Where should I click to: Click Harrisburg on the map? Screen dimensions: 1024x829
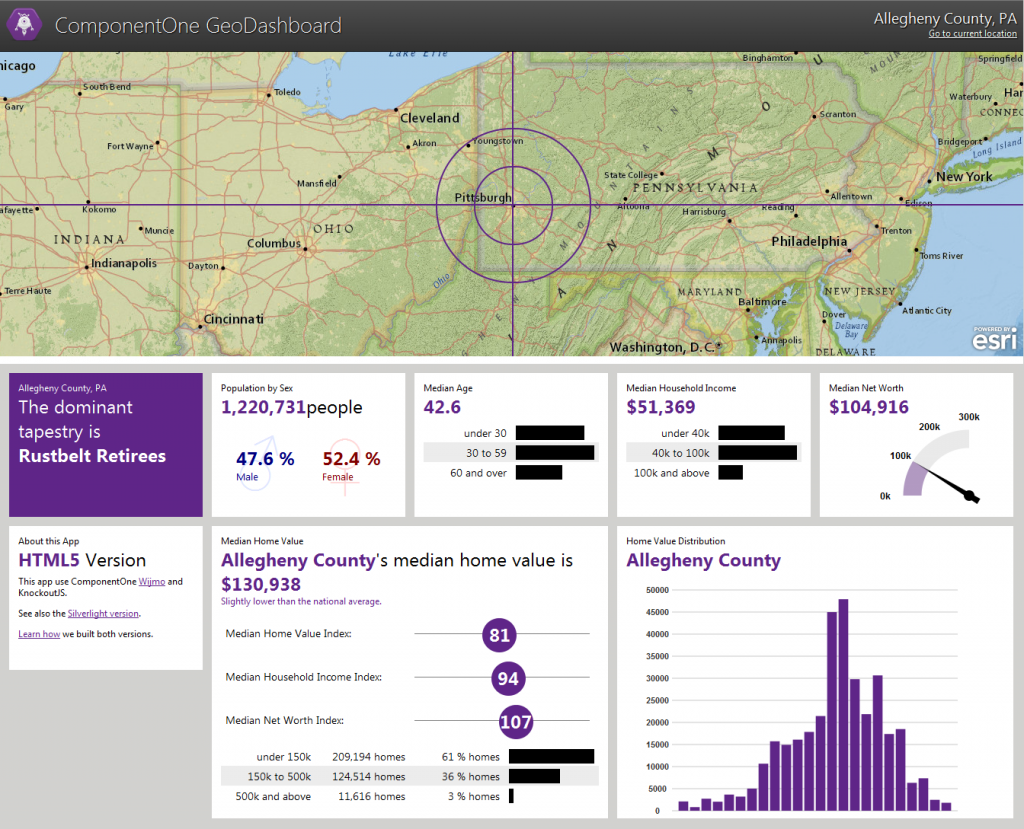pos(703,211)
